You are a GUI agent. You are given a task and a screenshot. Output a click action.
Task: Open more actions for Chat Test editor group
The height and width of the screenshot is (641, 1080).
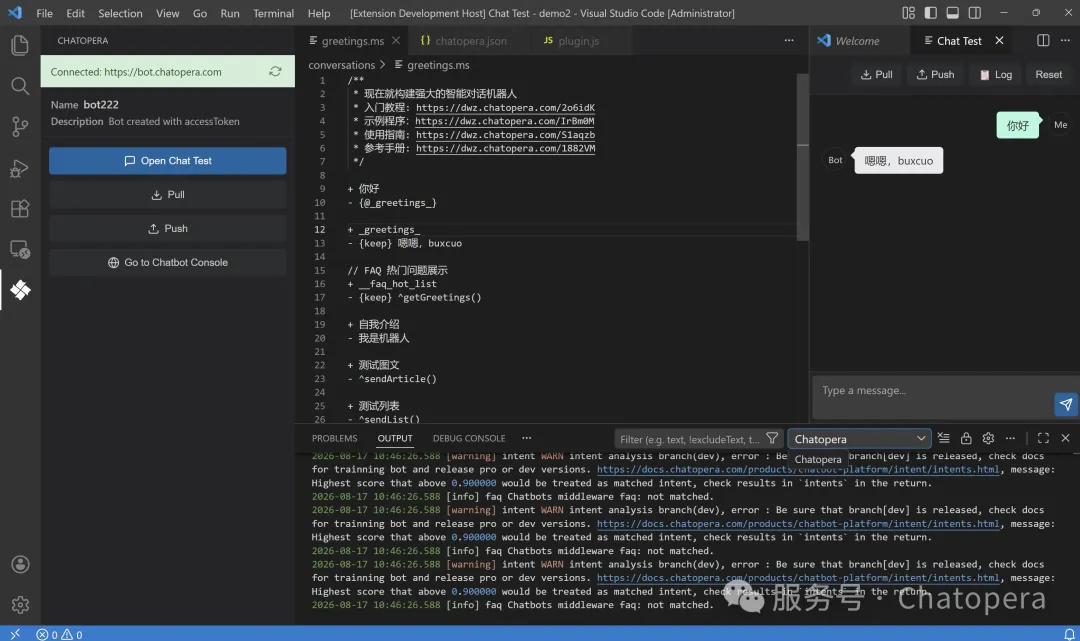point(1065,41)
